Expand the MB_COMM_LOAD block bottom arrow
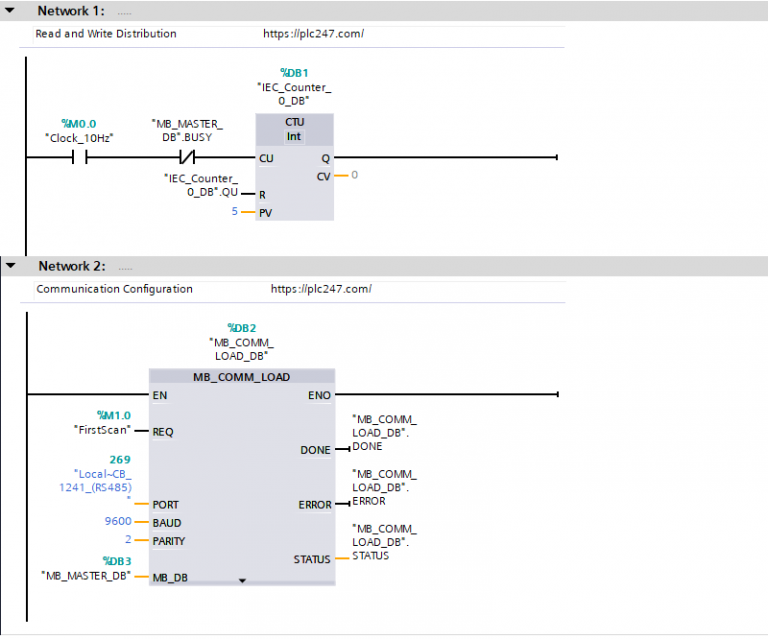 tap(241, 579)
